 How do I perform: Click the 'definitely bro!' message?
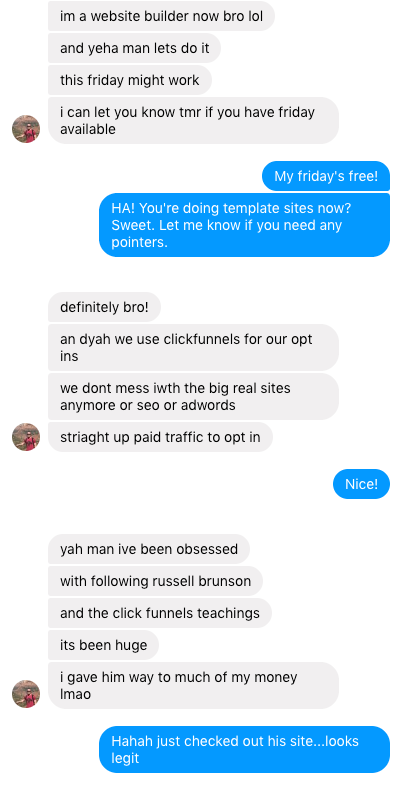tap(104, 307)
